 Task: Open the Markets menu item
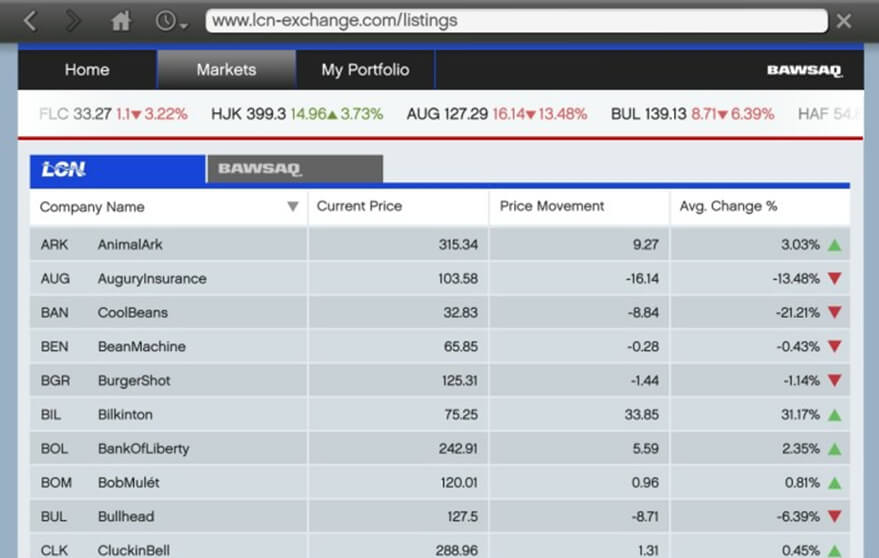(x=226, y=70)
